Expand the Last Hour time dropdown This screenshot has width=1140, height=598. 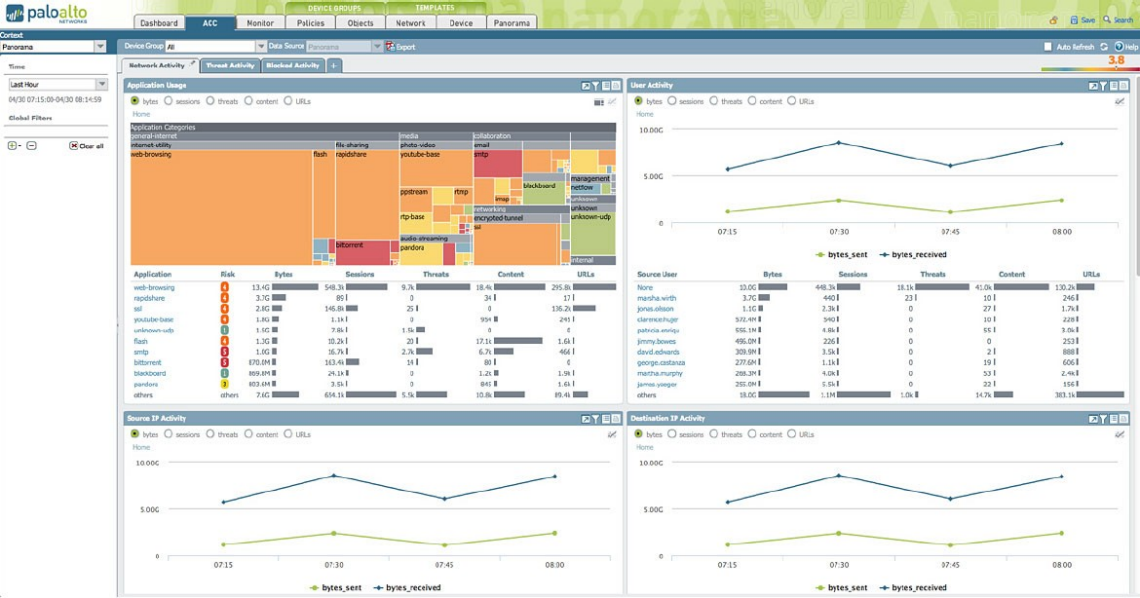tap(101, 85)
